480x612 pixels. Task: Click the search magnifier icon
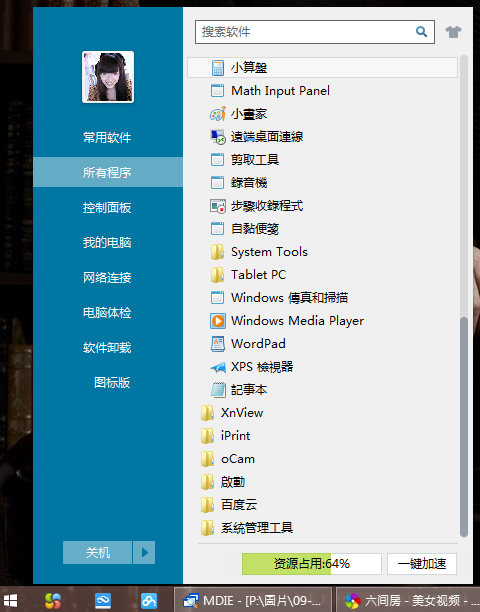pyautogui.click(x=421, y=32)
